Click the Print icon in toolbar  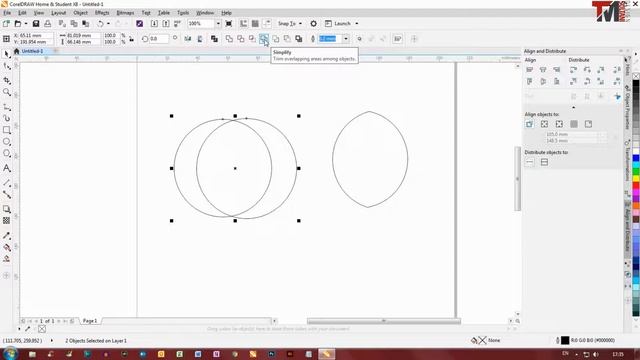coord(48,24)
